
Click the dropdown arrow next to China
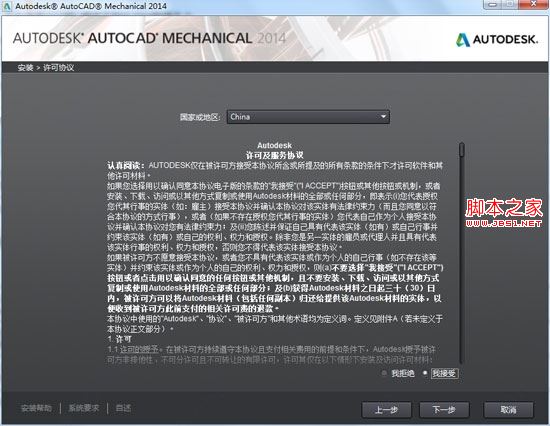click(383, 117)
